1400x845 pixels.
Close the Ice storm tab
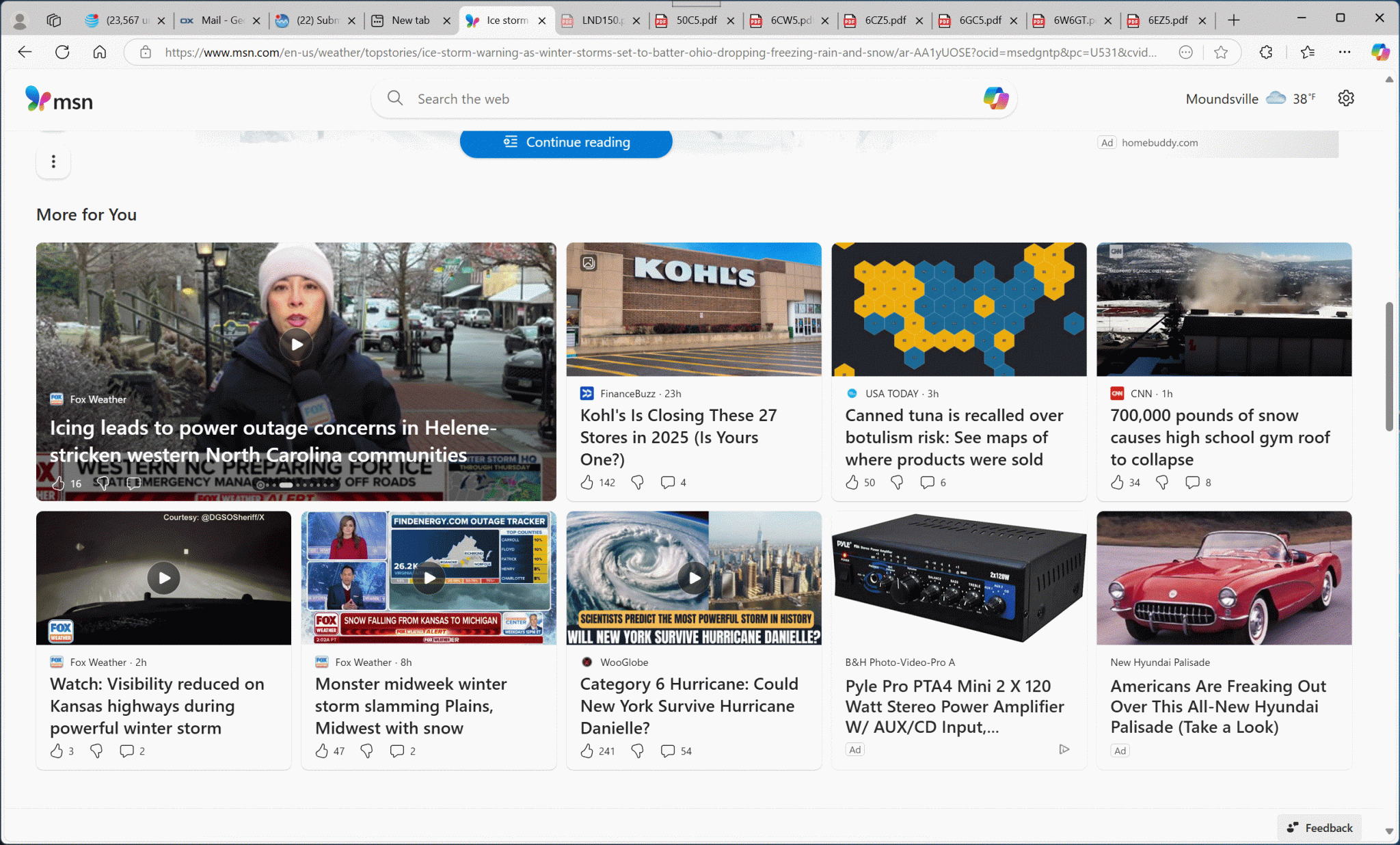point(542,21)
